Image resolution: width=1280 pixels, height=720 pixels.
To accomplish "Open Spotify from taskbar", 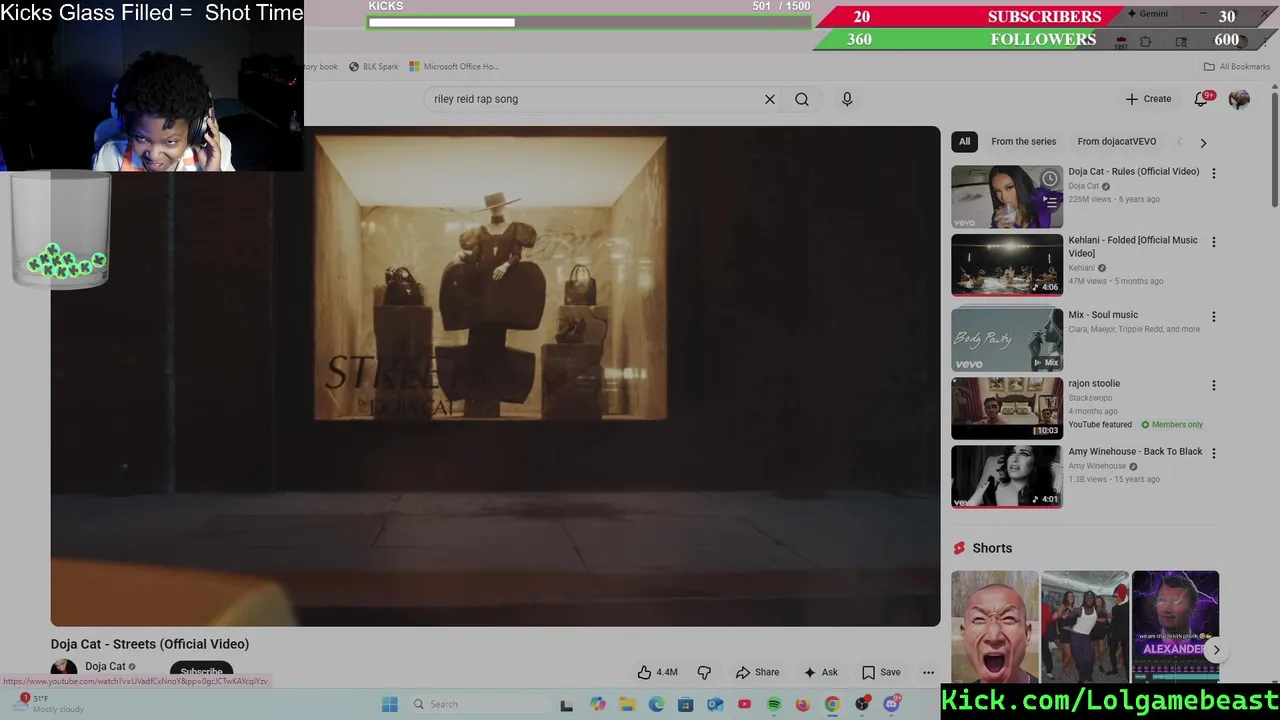I will (773, 704).
